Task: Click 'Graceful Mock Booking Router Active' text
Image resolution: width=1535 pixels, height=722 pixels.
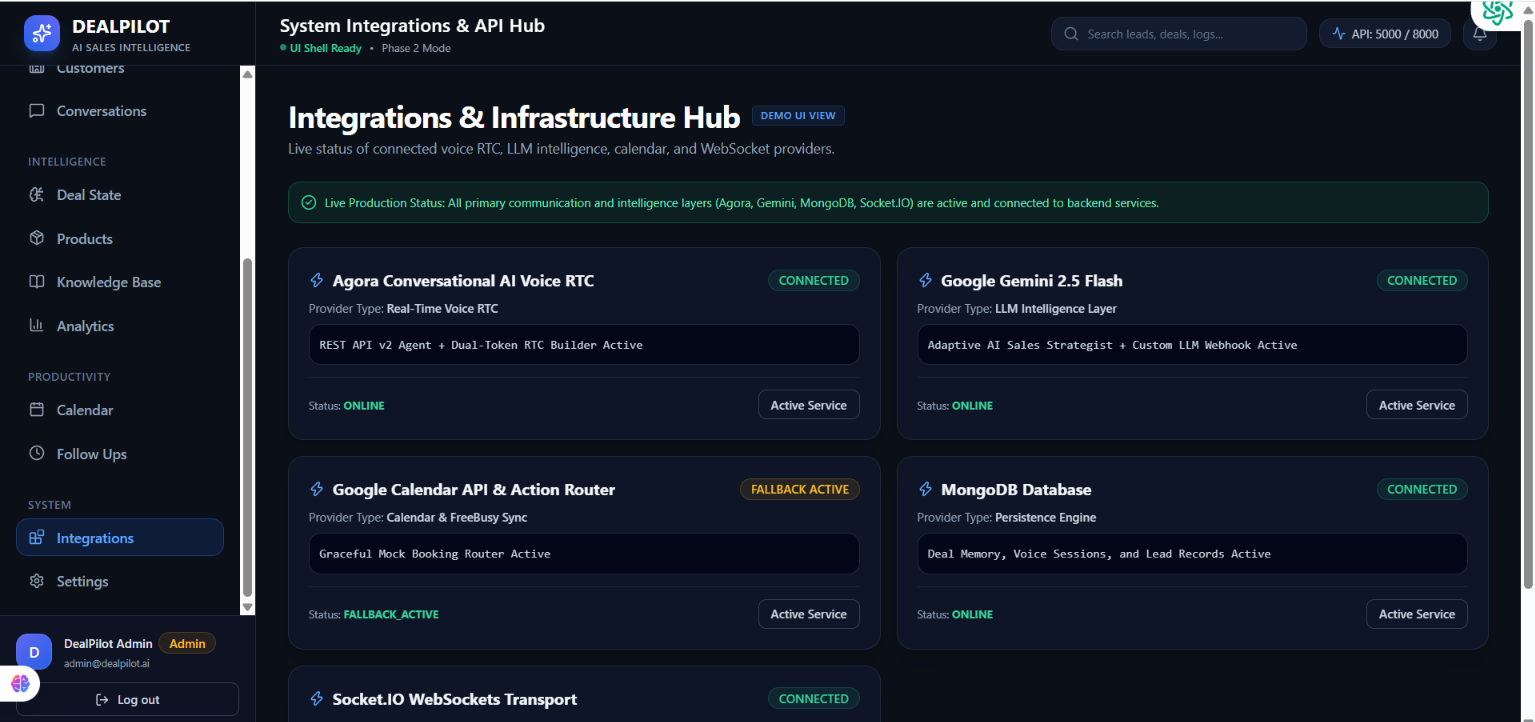Action: tap(435, 554)
